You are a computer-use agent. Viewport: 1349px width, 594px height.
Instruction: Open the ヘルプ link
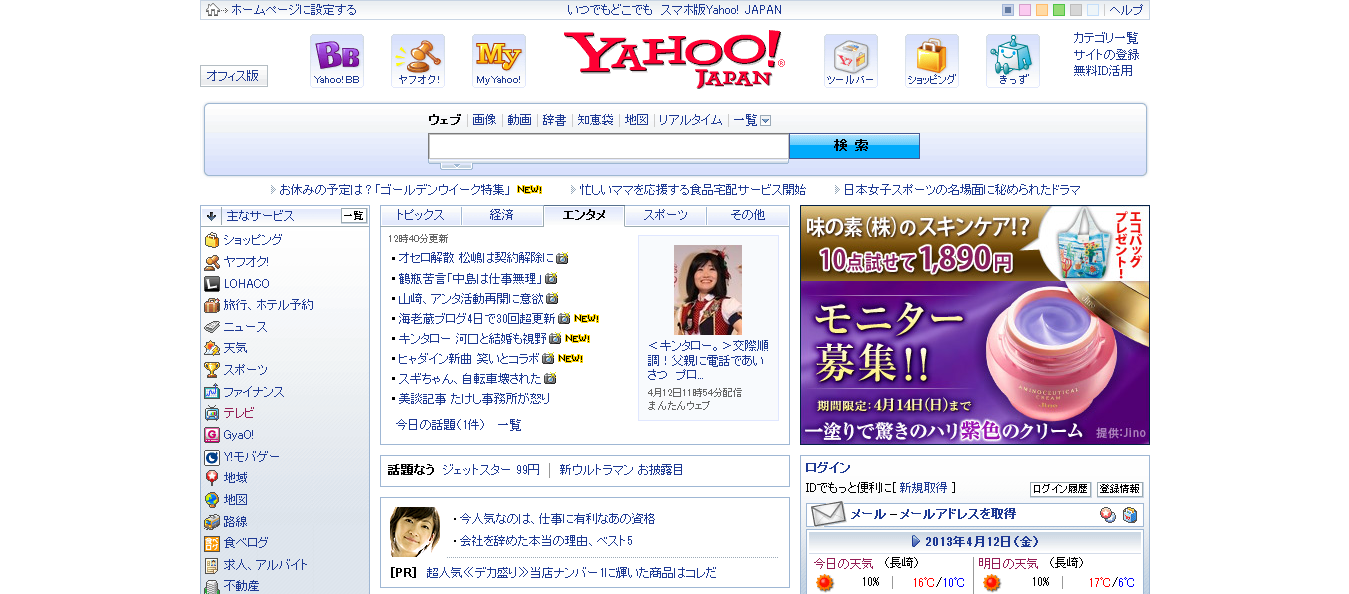[1126, 10]
